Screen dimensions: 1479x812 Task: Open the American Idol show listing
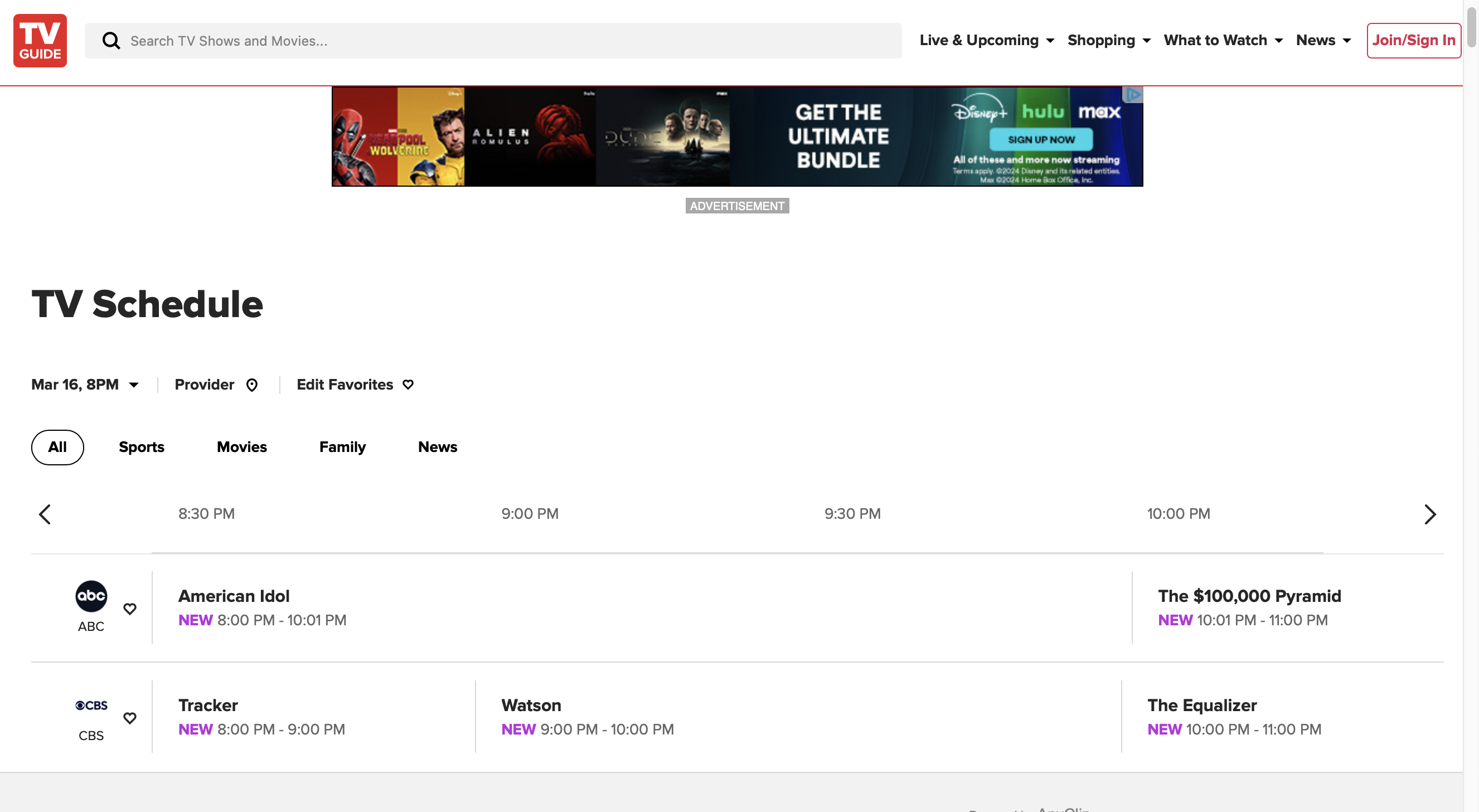coord(234,596)
